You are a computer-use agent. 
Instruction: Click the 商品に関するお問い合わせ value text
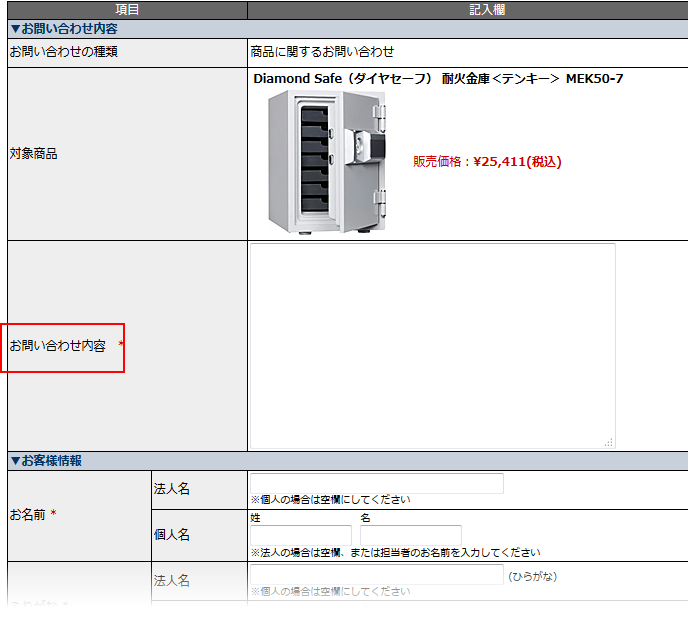[x=322, y=52]
